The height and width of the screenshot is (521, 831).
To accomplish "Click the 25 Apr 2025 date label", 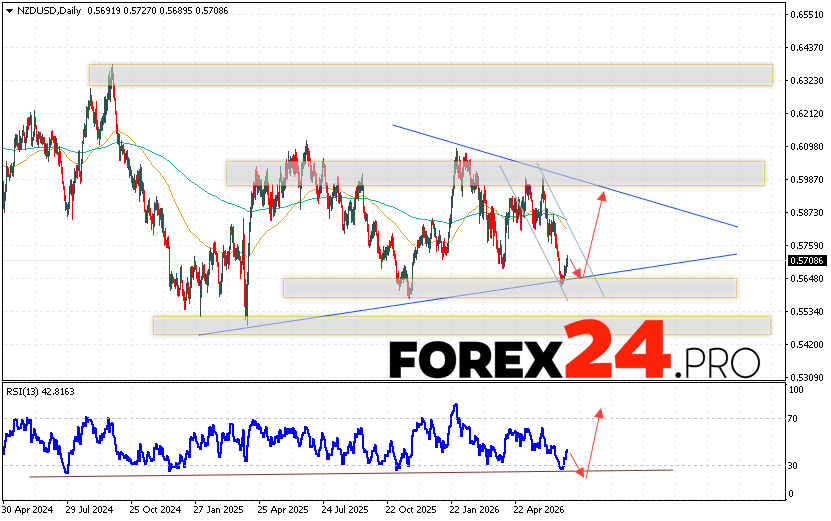I will [x=283, y=509].
